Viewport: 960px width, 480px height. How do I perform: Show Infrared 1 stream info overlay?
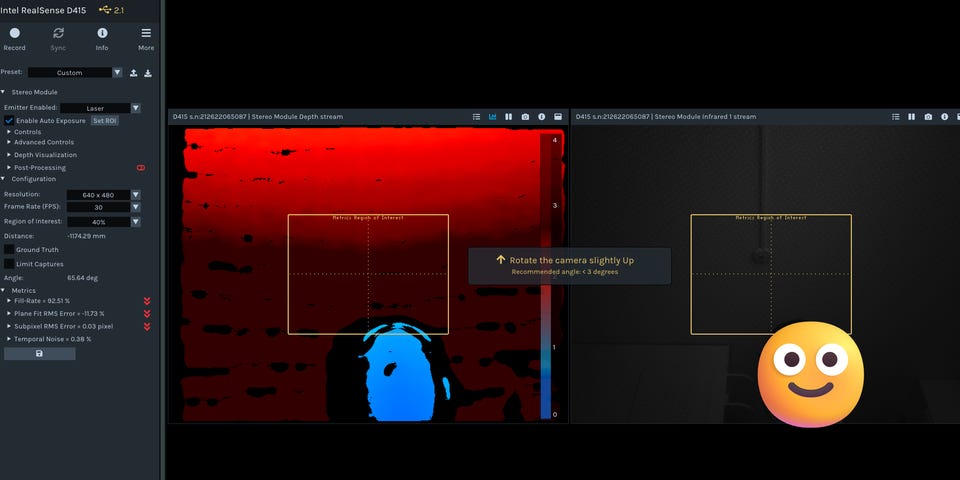945,117
